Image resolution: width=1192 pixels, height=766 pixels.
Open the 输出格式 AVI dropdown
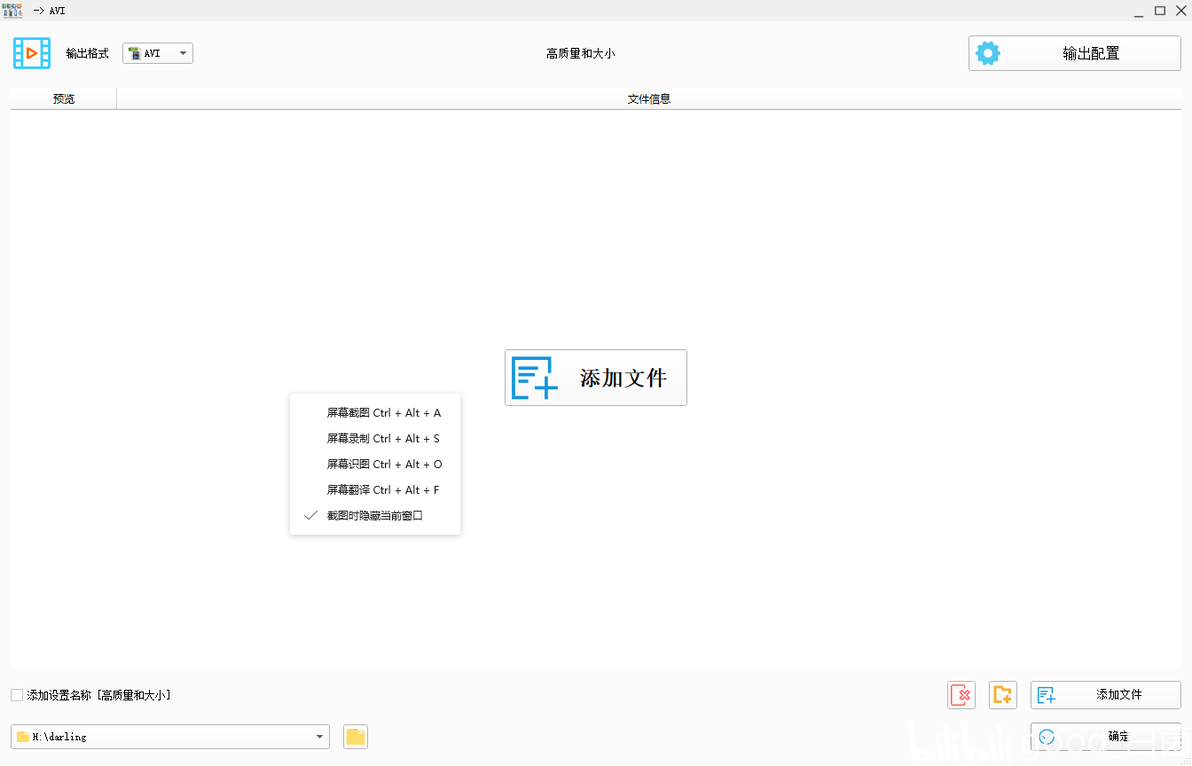point(157,53)
